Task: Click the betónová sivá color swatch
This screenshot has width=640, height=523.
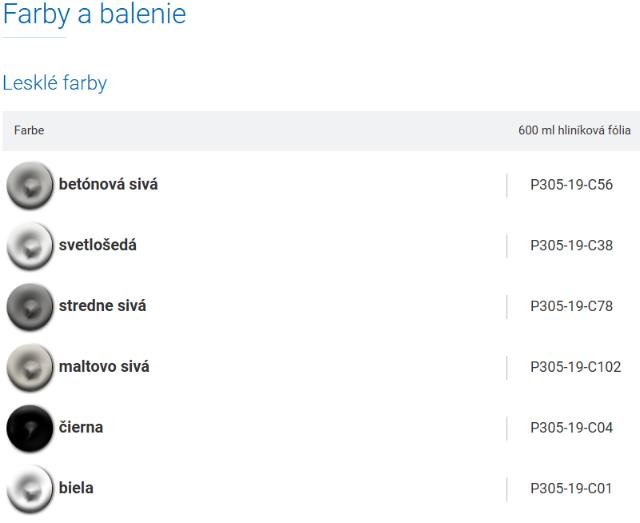Action: pos(31,184)
